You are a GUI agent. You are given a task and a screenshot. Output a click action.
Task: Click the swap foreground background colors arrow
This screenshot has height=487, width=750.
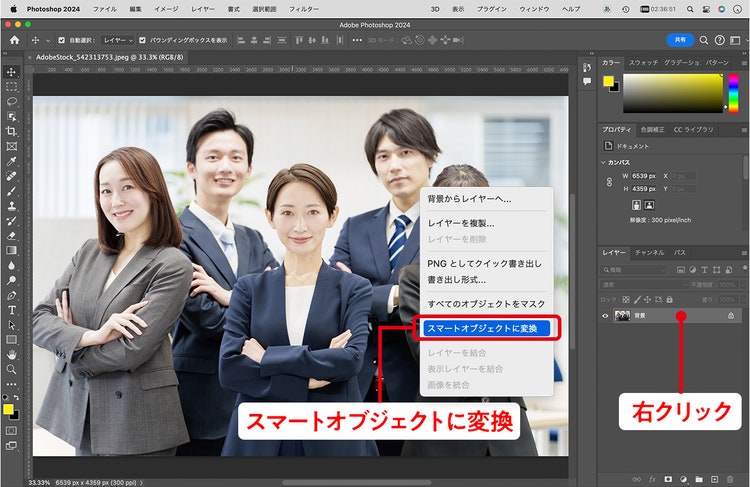coord(16,398)
